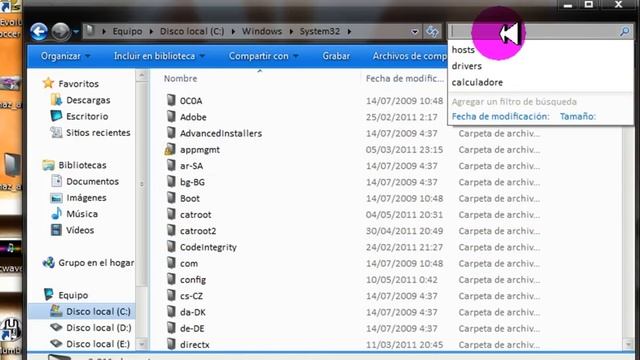Click the Grabar toolbar button
This screenshot has width=640, height=360.
click(x=336, y=56)
